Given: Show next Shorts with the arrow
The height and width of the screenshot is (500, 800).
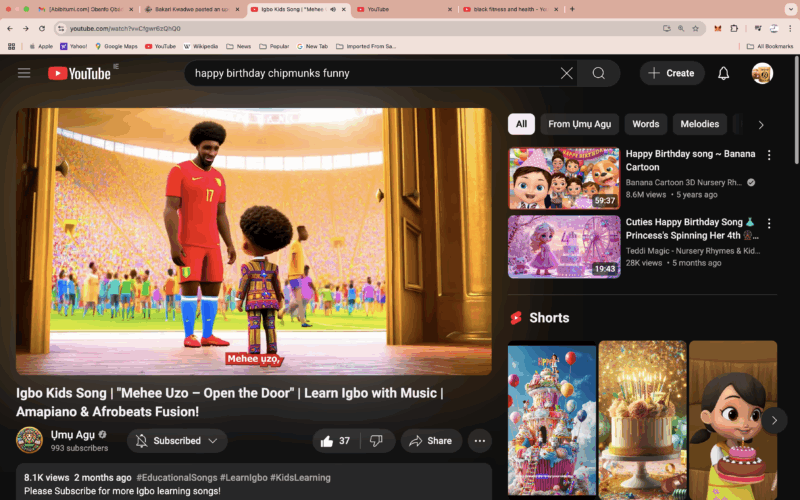Looking at the screenshot, I should pyautogui.click(x=774, y=420).
